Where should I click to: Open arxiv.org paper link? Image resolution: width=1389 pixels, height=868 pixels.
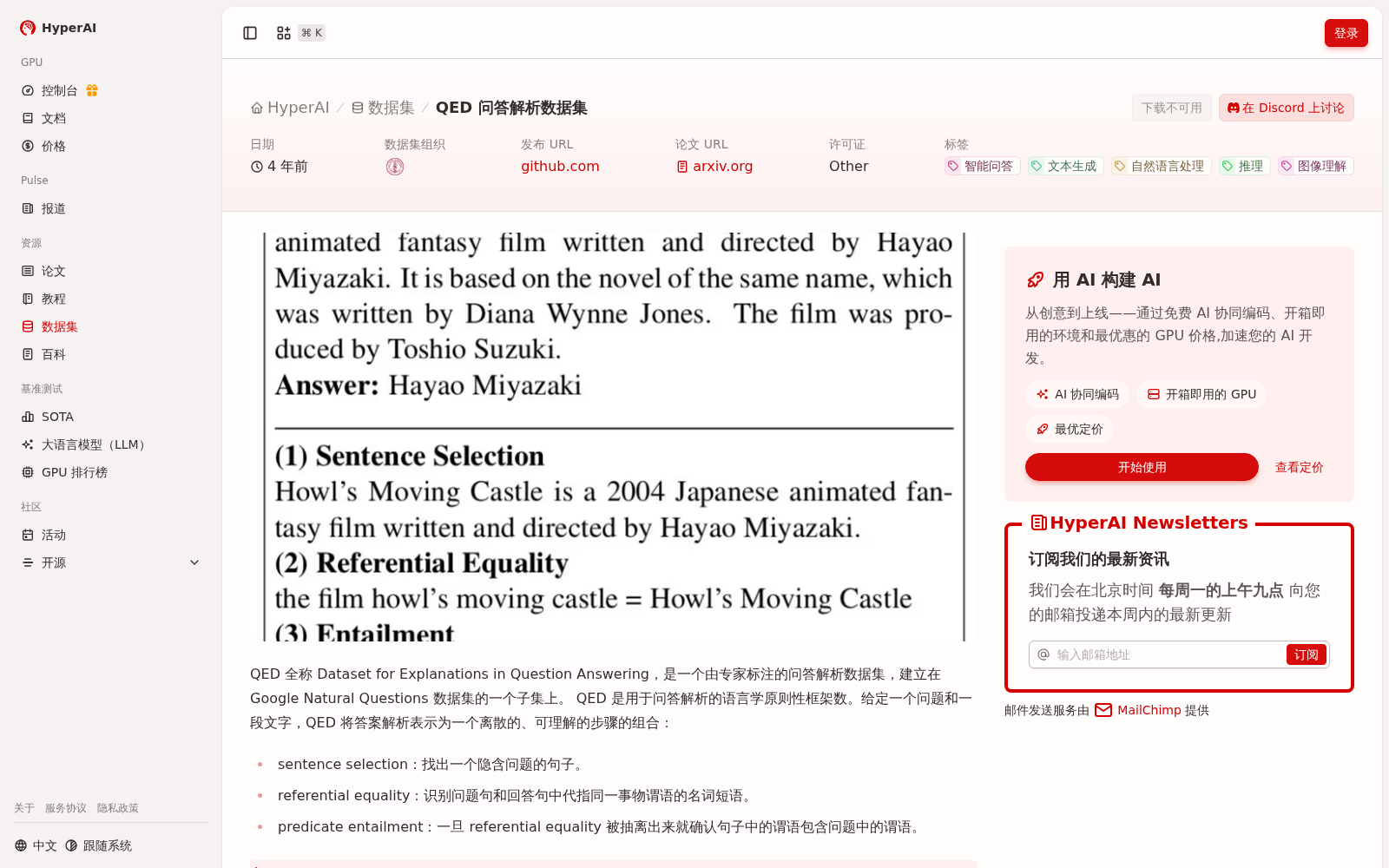point(714,166)
